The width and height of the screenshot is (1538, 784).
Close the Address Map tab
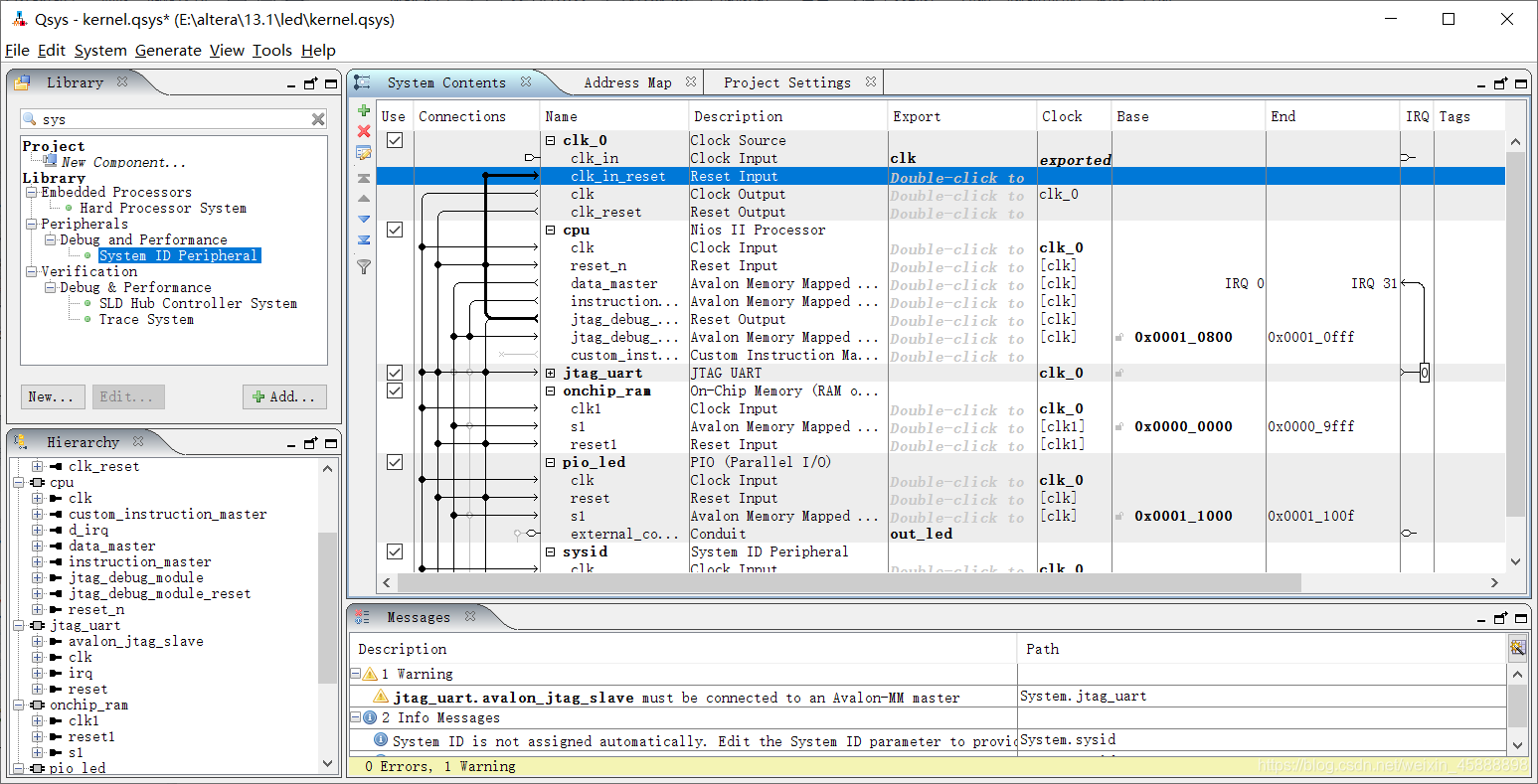[691, 82]
